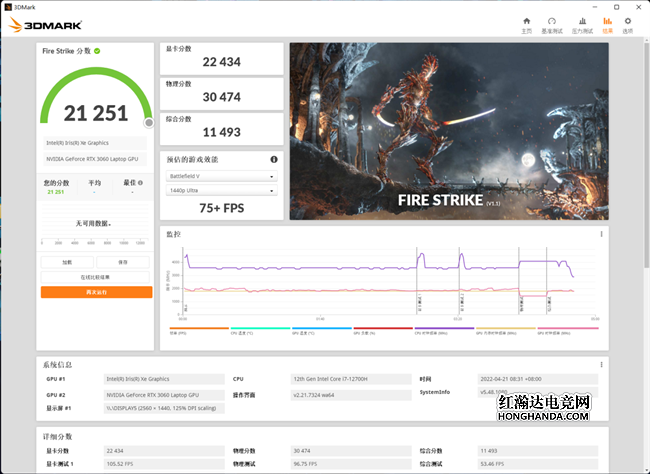Click info icon beside 预估的游戏效能
This screenshot has height=474, width=650.
273,160
